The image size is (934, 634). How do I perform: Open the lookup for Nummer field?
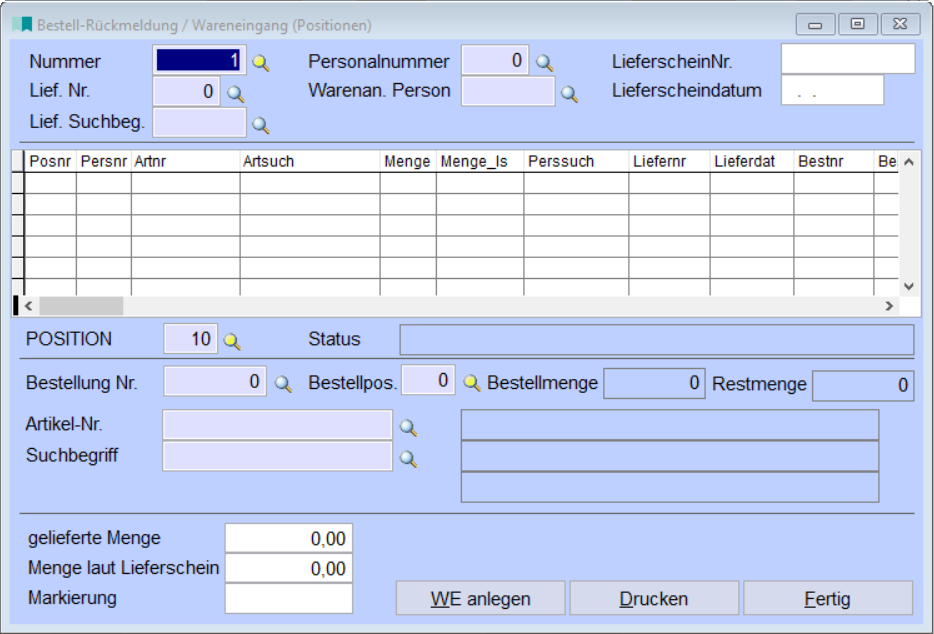coord(261,60)
